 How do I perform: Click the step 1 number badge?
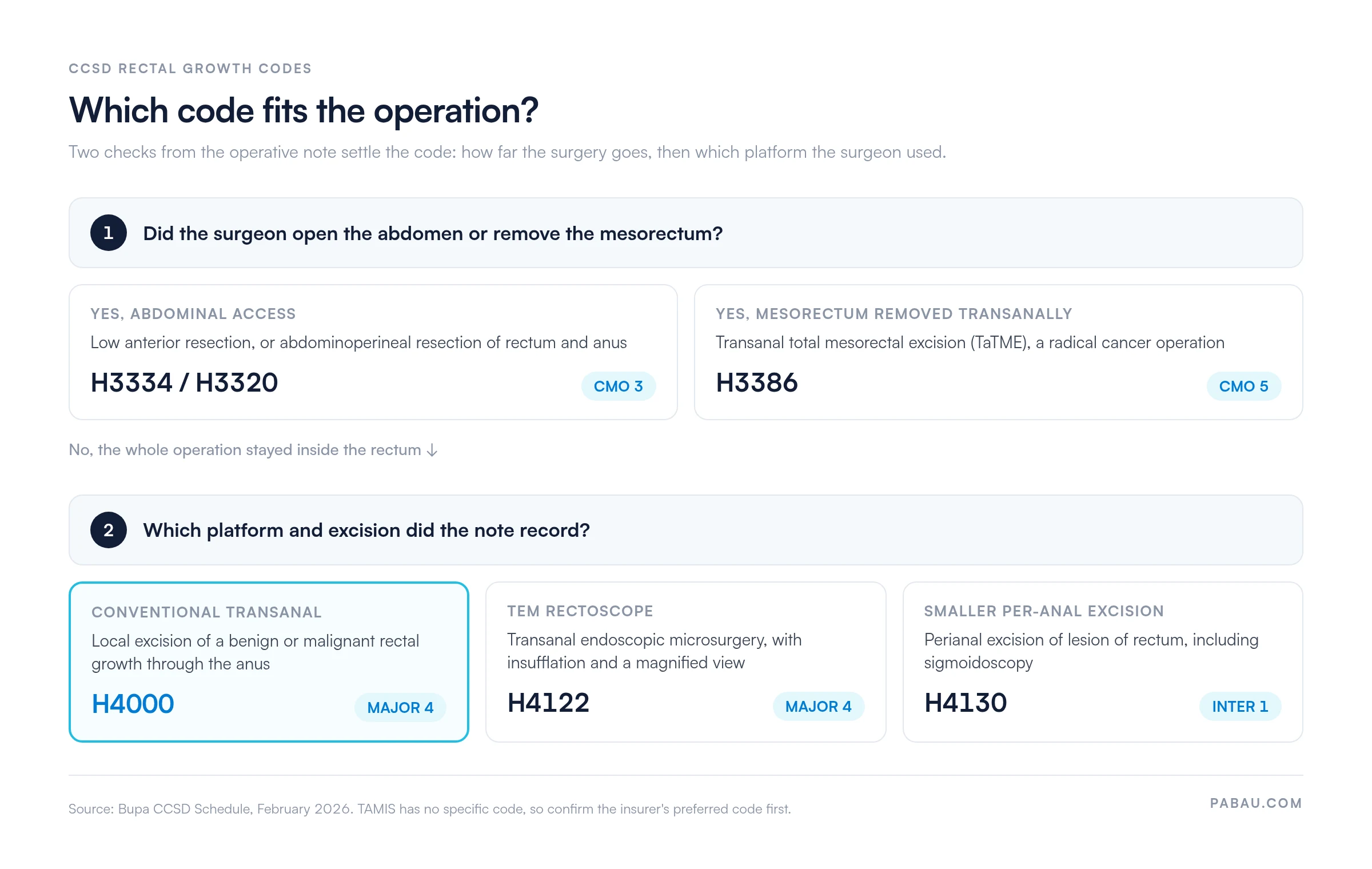108,233
